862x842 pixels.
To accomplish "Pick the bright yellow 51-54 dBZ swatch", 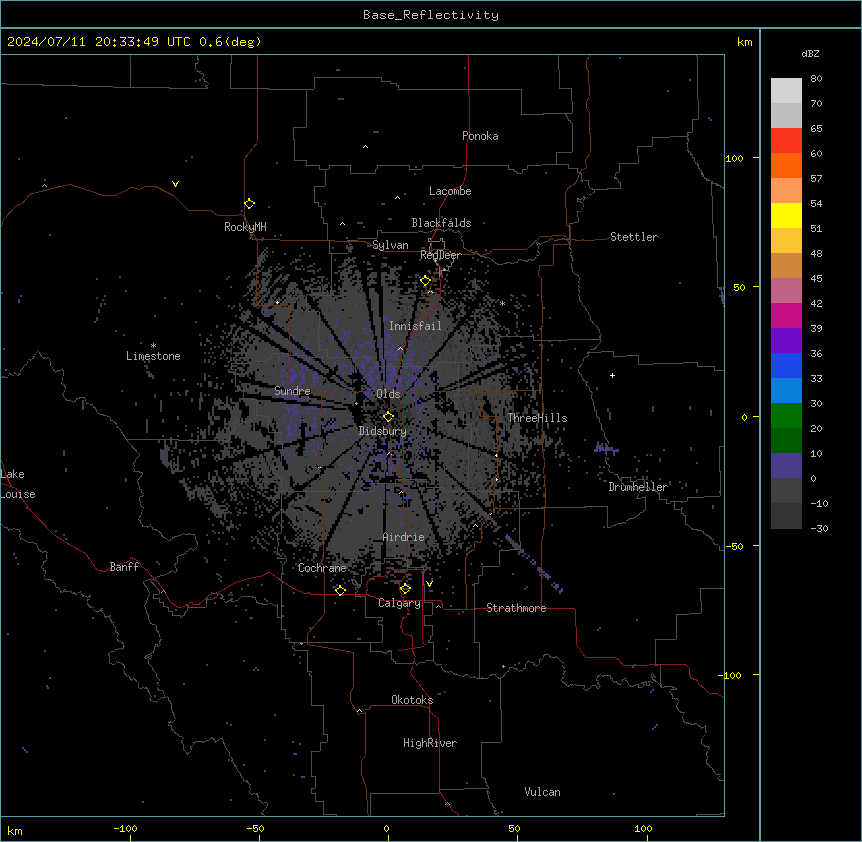I will coord(786,215).
